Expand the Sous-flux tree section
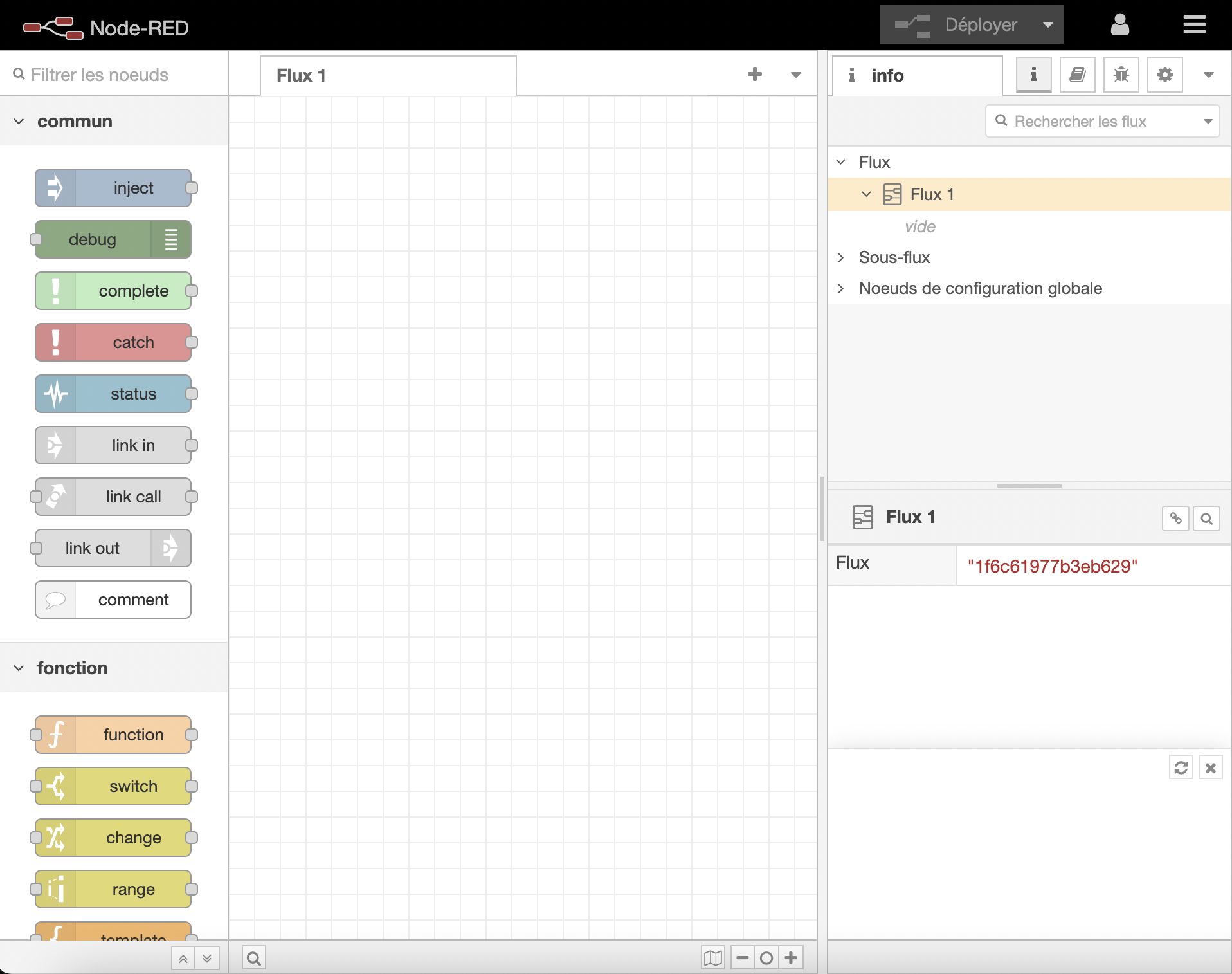 pos(840,257)
